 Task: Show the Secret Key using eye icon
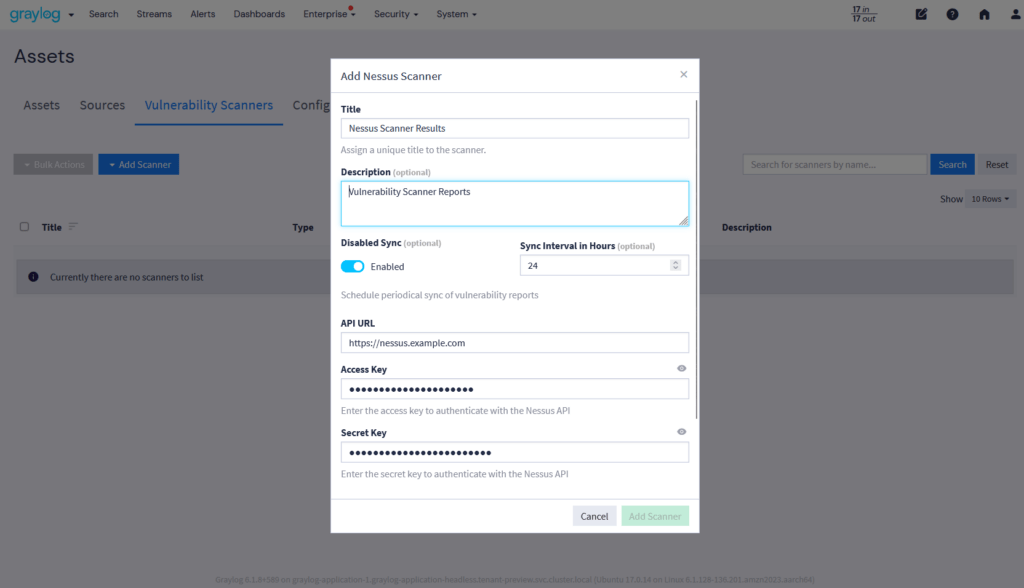click(682, 432)
